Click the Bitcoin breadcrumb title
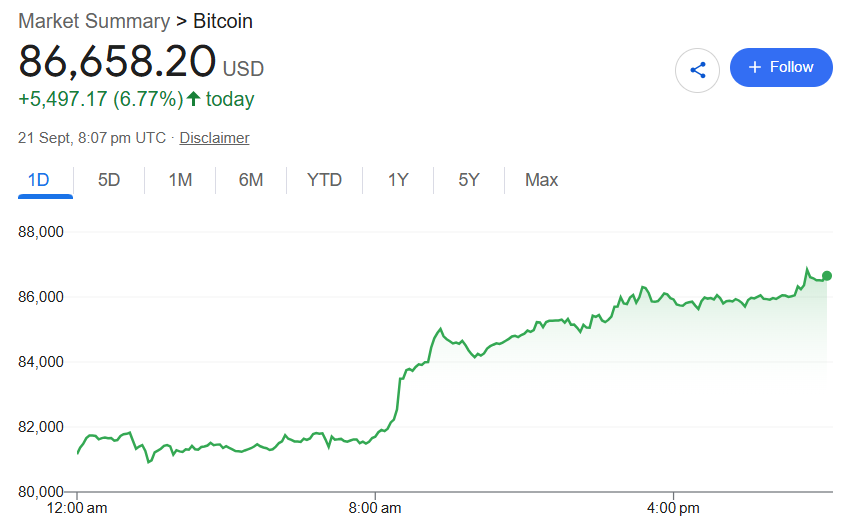The width and height of the screenshot is (850, 519). (x=223, y=21)
